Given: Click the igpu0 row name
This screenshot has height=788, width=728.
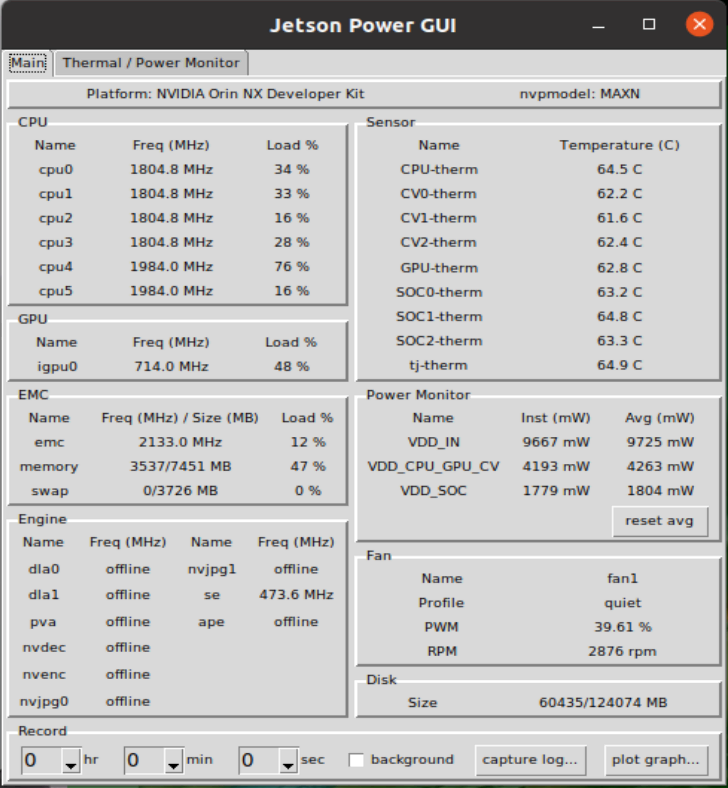Looking at the screenshot, I should 57,366.
